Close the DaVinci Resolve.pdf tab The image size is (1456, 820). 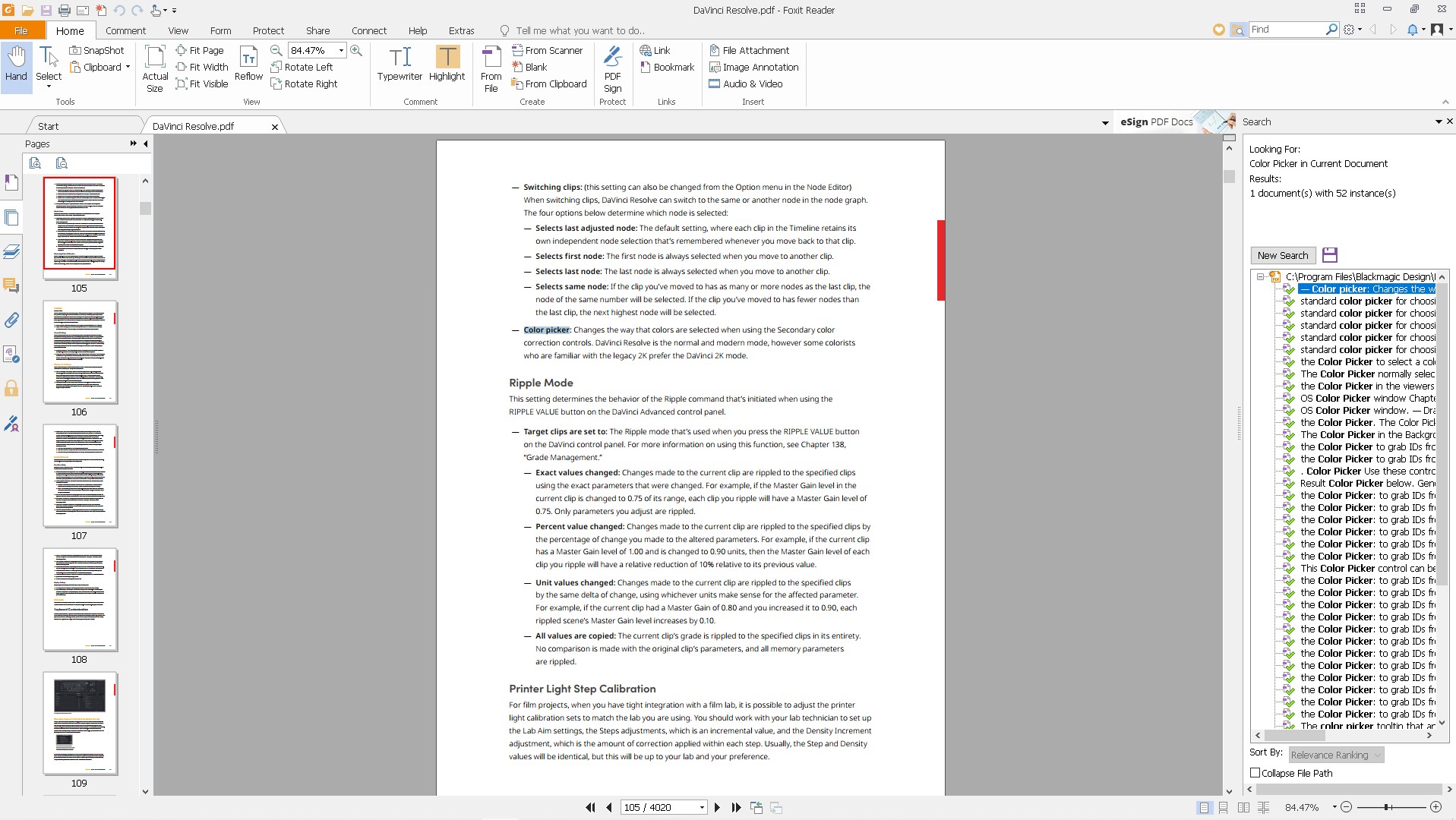275,127
